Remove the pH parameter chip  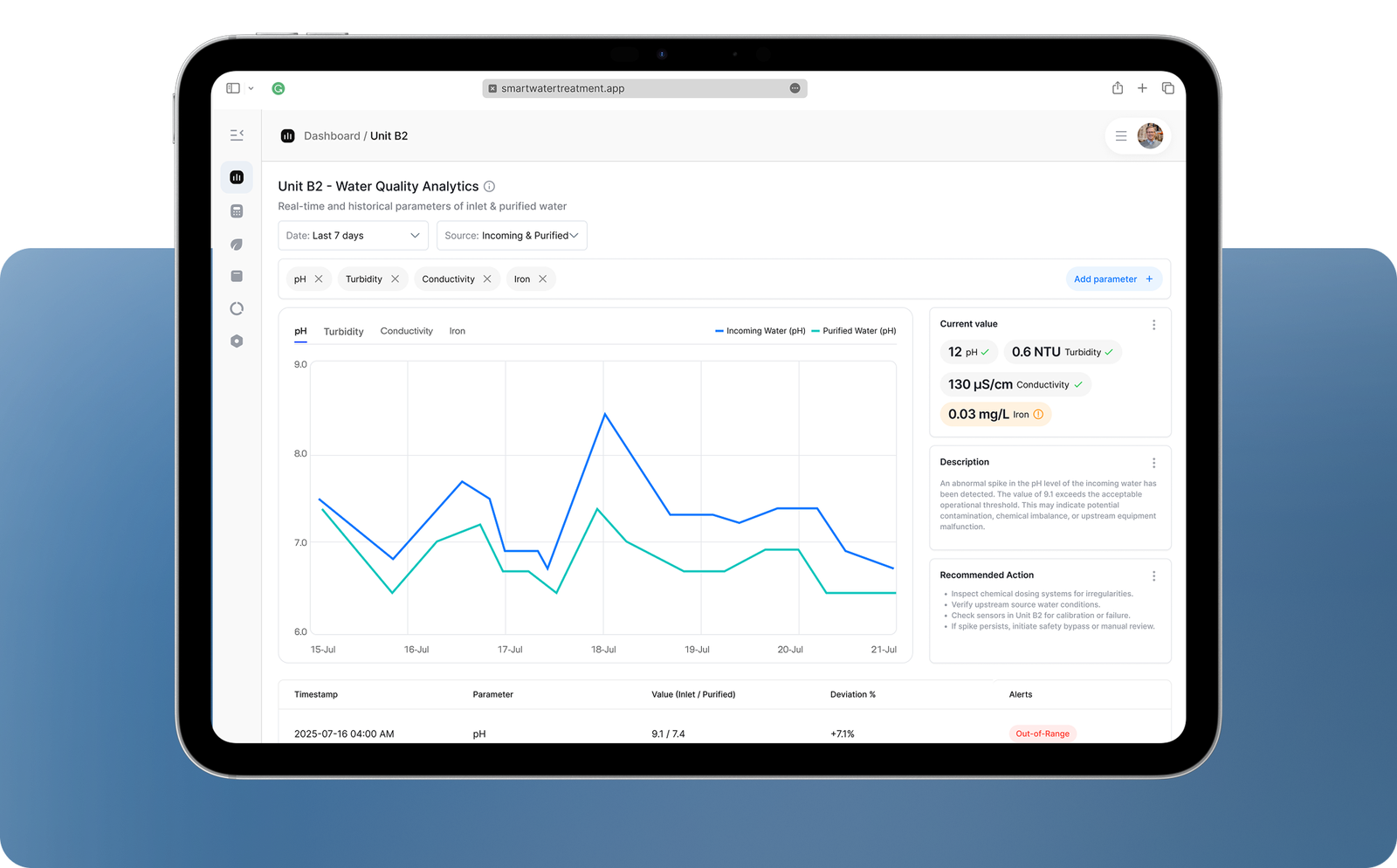(x=319, y=279)
